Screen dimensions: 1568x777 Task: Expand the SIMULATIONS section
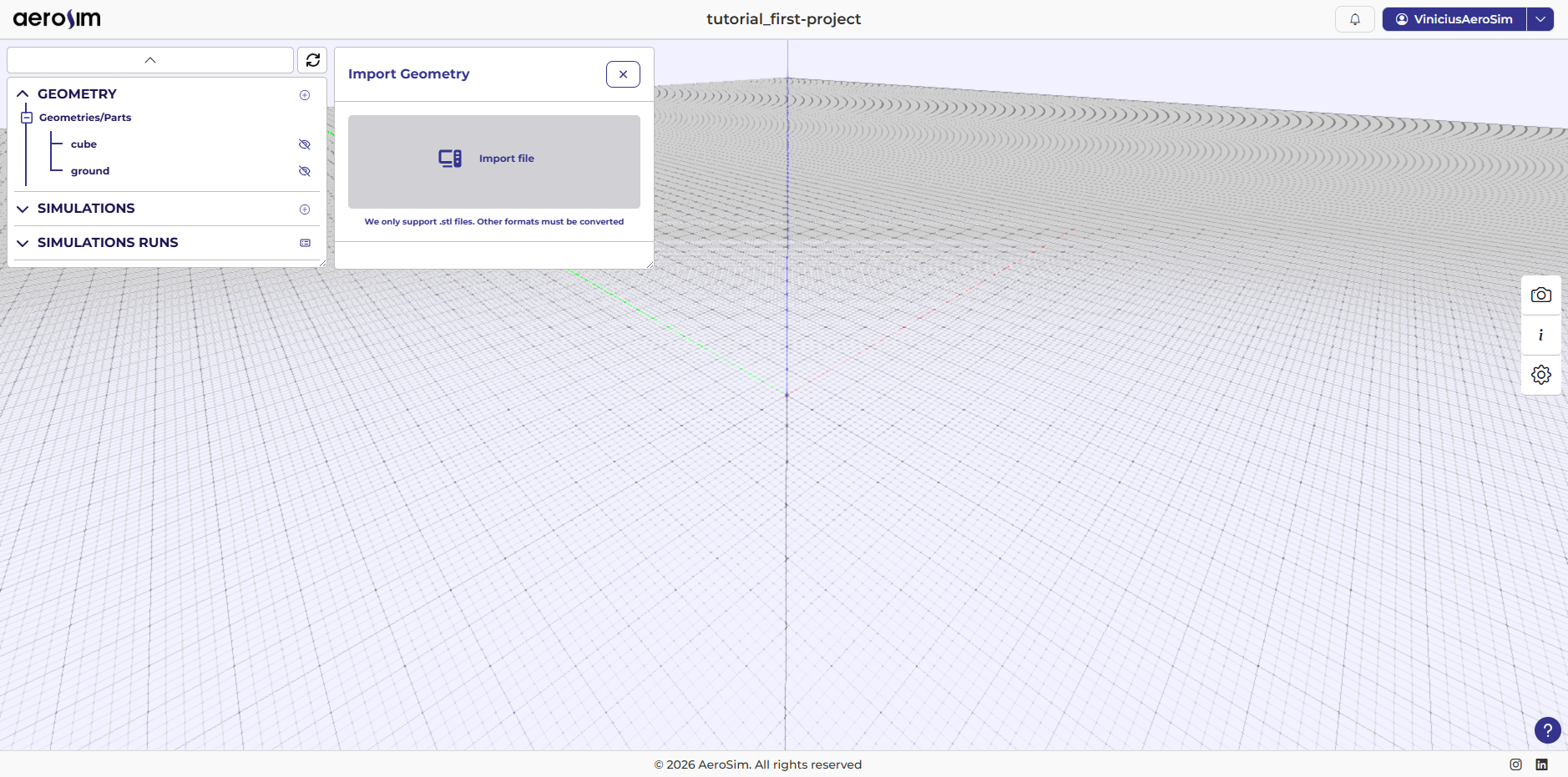coord(22,209)
